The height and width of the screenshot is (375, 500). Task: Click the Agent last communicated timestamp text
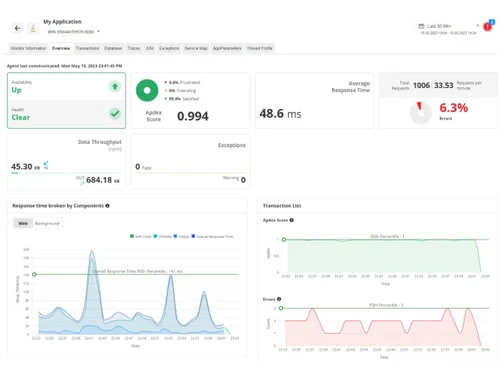[x=65, y=66]
